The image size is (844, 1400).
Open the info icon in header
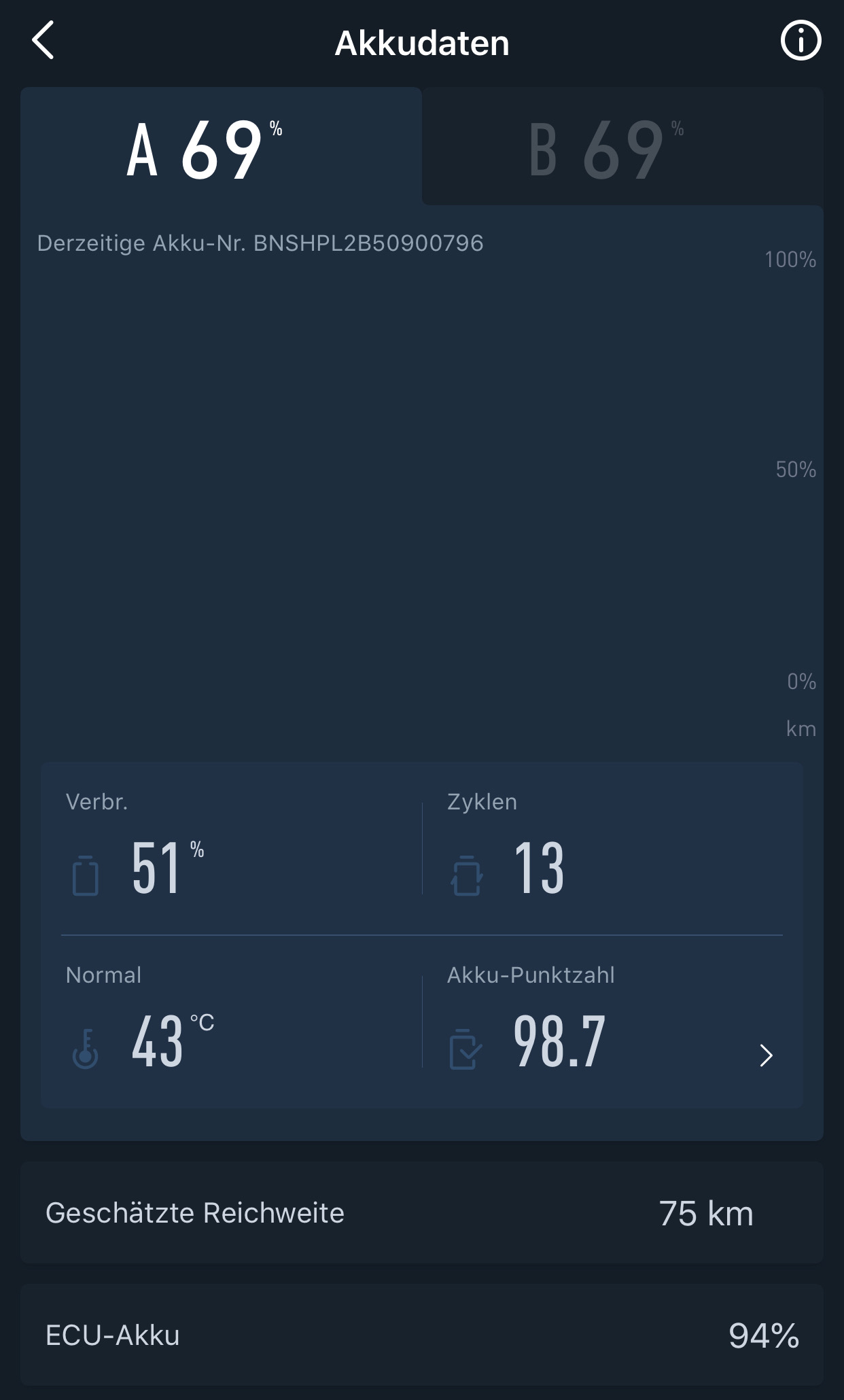(801, 41)
